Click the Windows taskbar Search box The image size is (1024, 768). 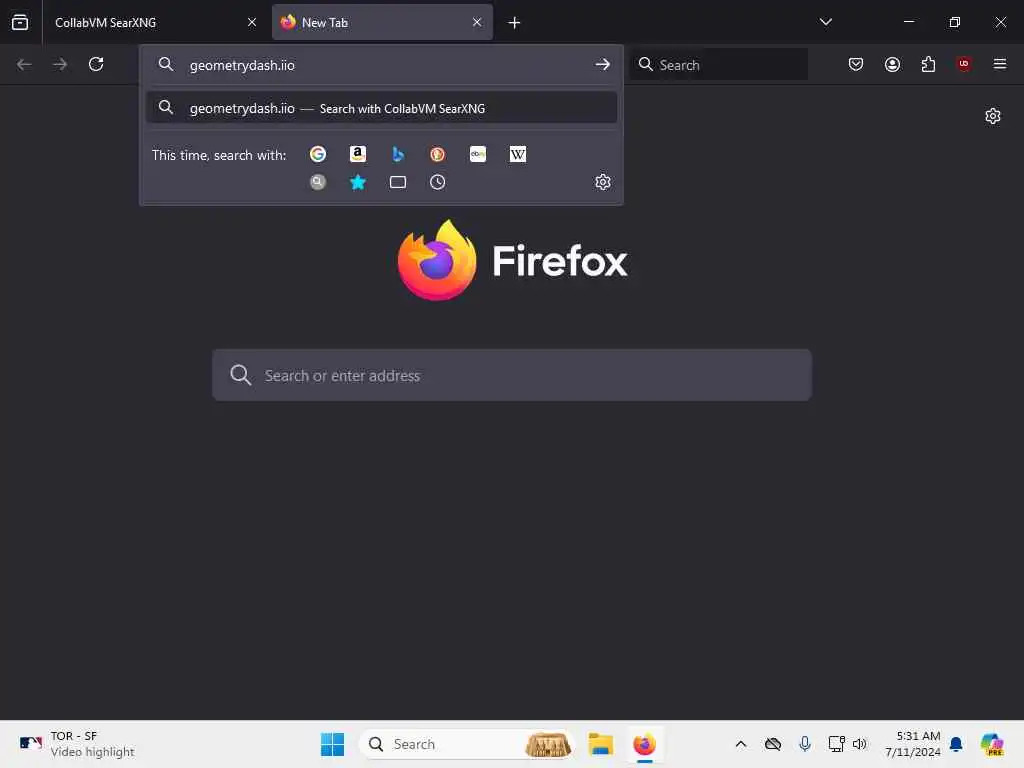pos(468,744)
